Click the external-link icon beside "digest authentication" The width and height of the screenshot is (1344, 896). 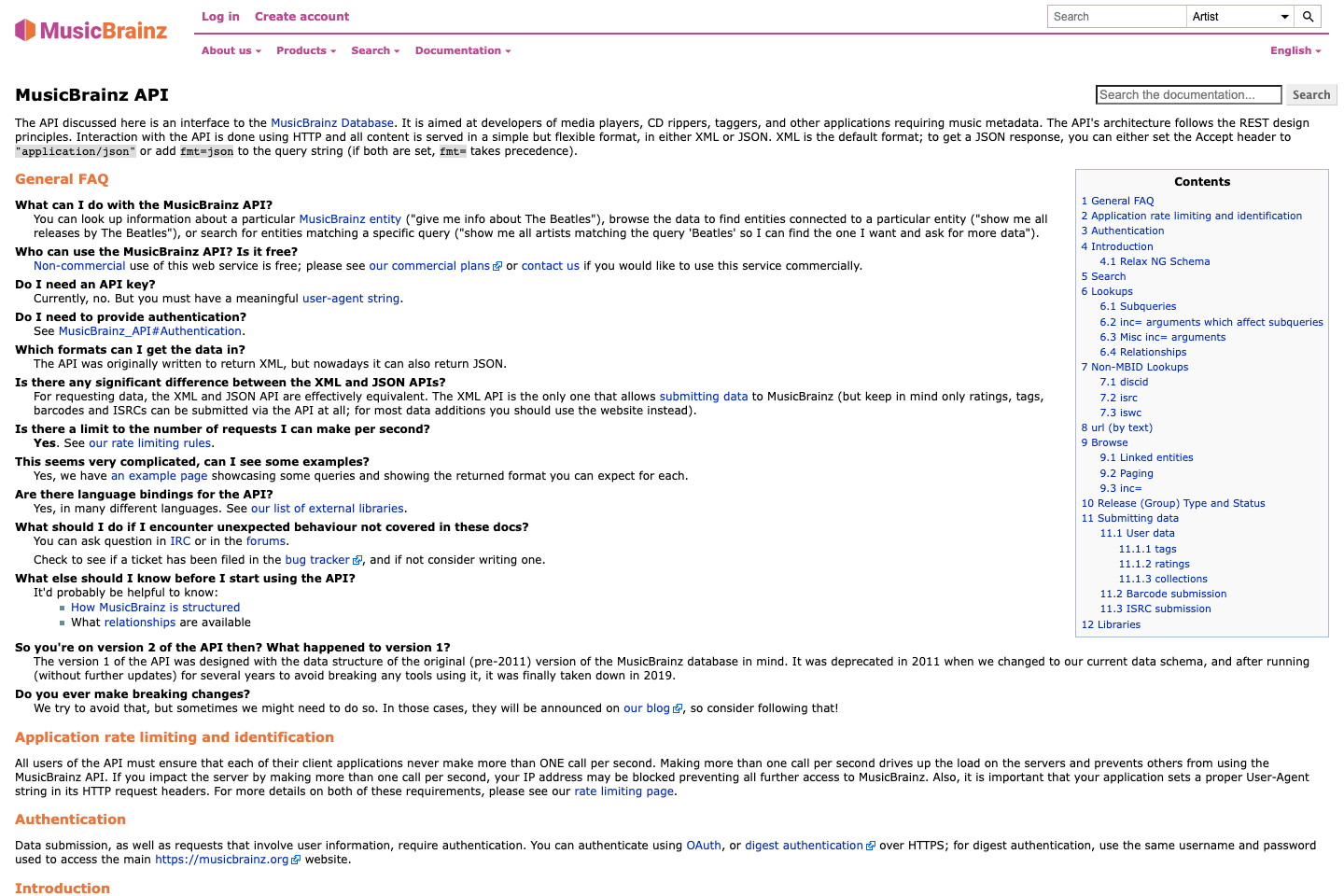tap(871, 845)
